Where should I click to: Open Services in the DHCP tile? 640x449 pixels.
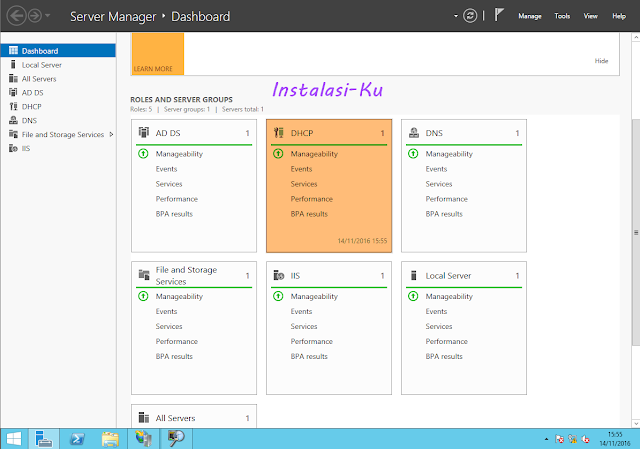tap(304, 184)
